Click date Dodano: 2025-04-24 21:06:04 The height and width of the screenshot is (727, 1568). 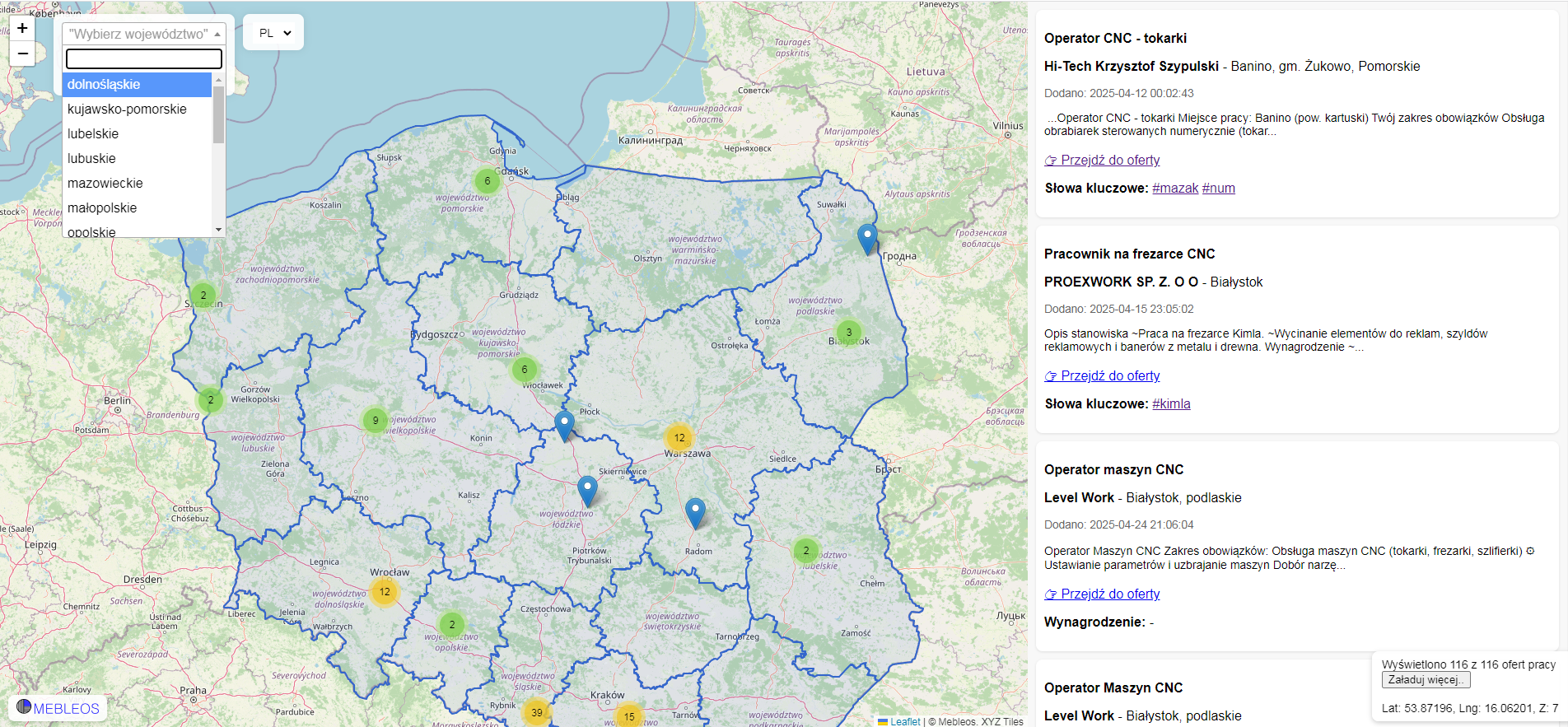(x=1118, y=525)
